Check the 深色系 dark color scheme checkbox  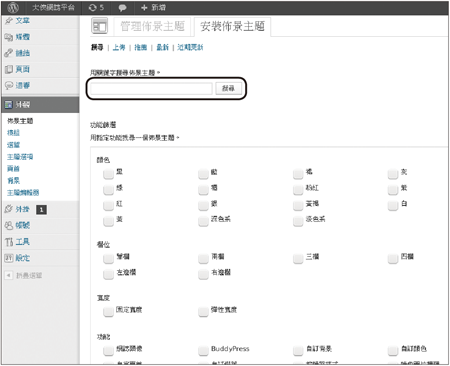click(203, 221)
